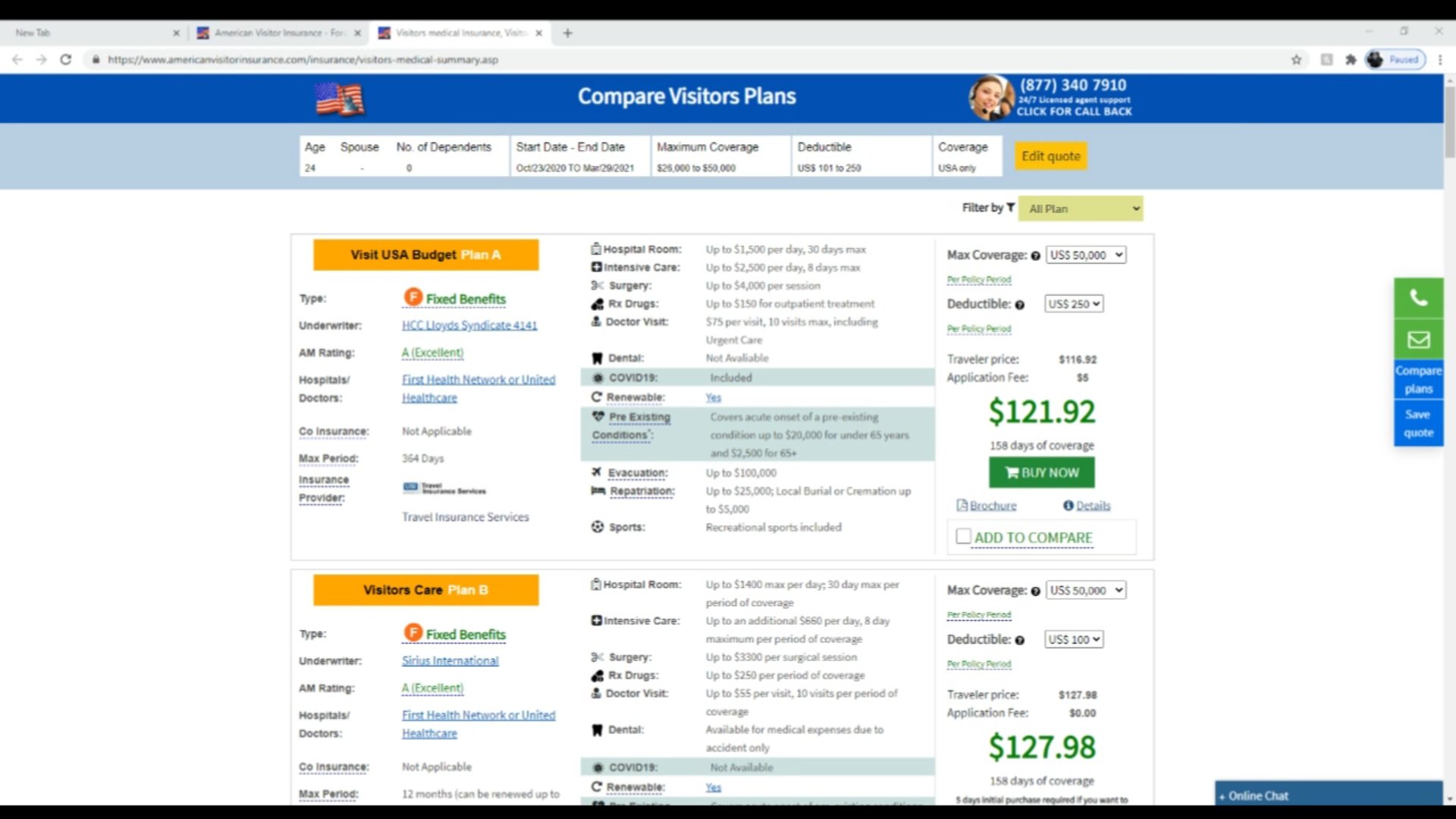This screenshot has width=1456, height=819.
Task: Click the green email envelope icon
Action: tap(1418, 340)
